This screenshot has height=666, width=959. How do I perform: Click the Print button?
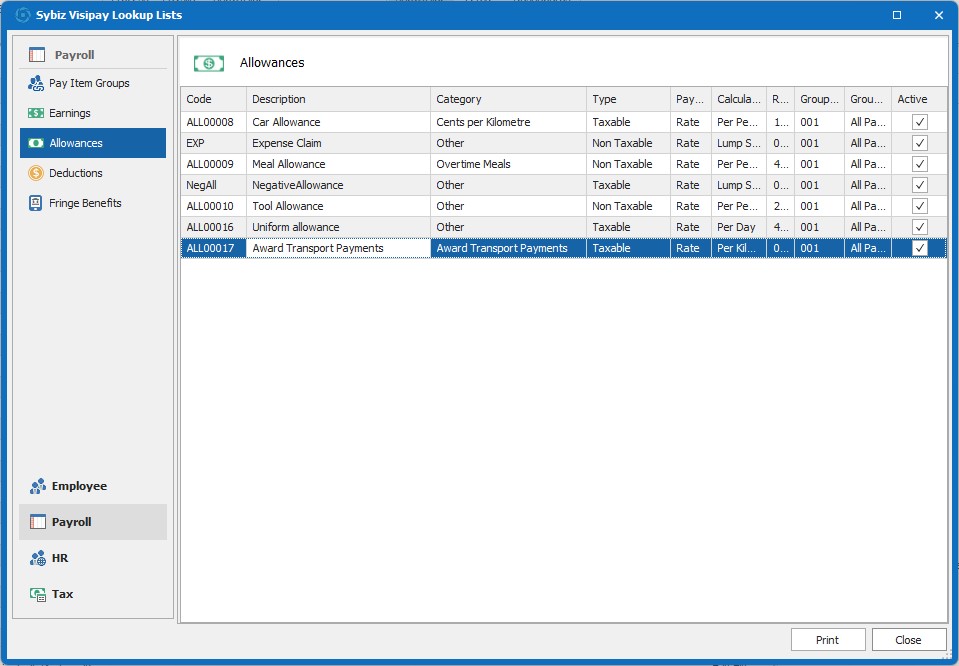coord(828,640)
